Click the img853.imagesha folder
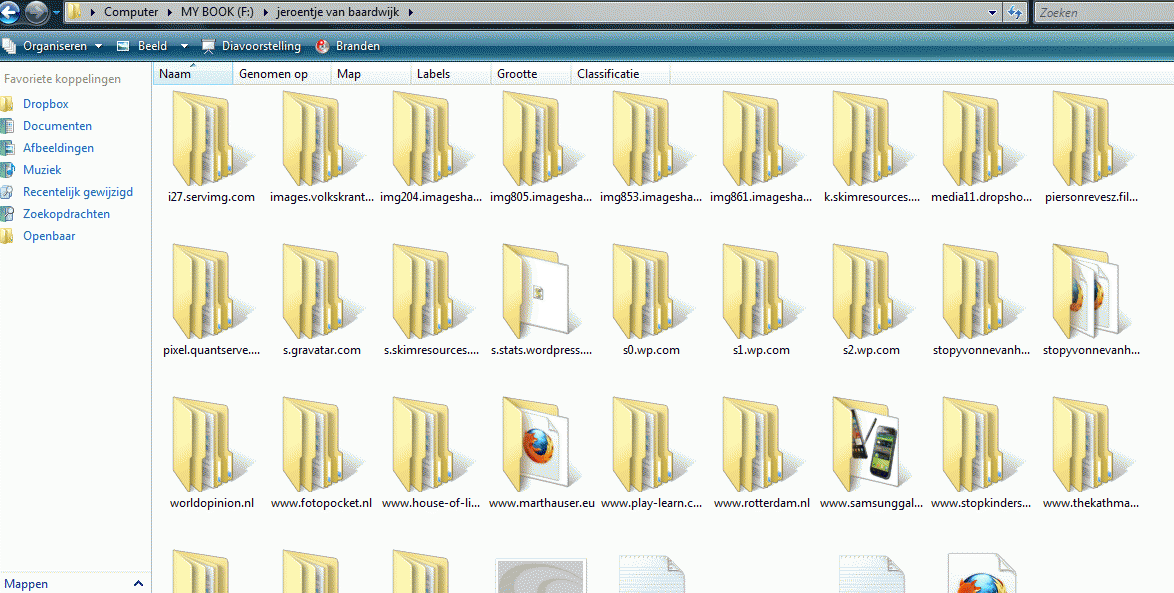This screenshot has height=593, width=1174. pos(651,148)
